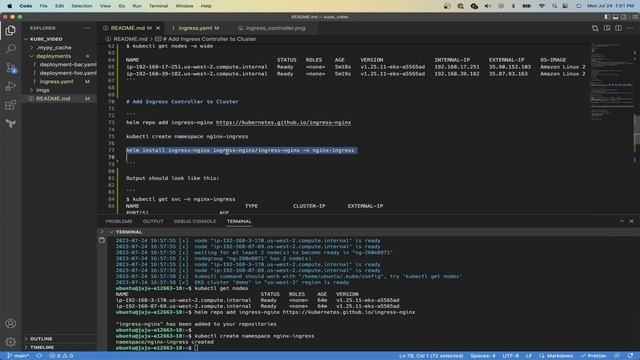Collapse the deployments folder
Viewport: 640px width, 360px height.
(x=53, y=56)
